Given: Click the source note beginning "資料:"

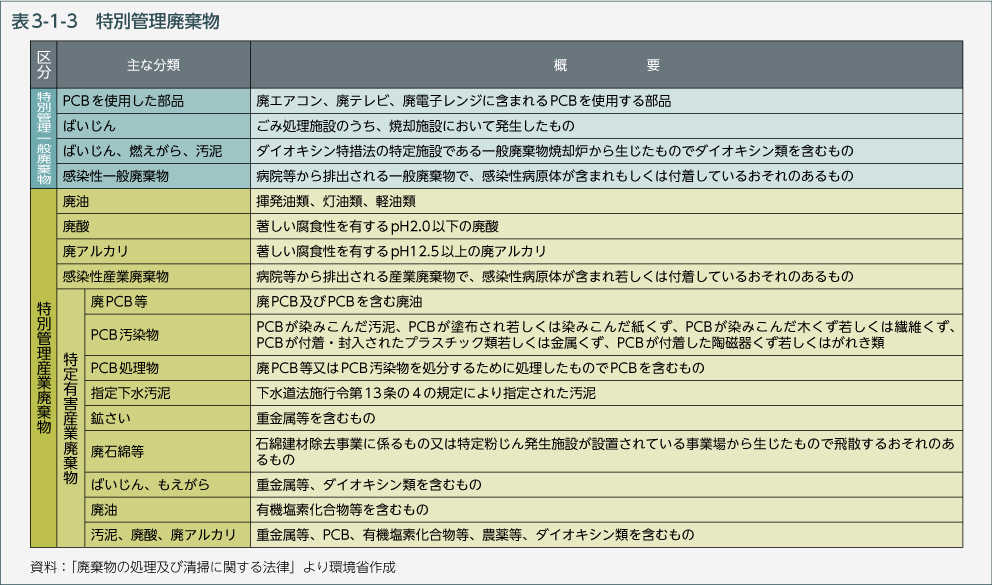Looking at the screenshot, I should pyautogui.click(x=213, y=567).
